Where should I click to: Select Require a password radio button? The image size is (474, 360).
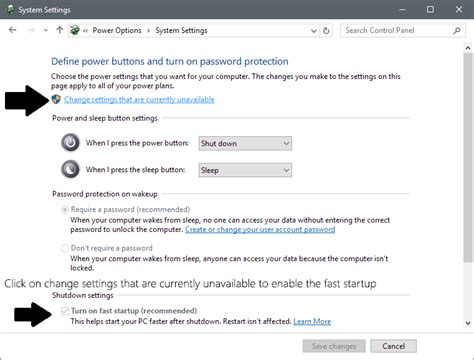[65, 210]
